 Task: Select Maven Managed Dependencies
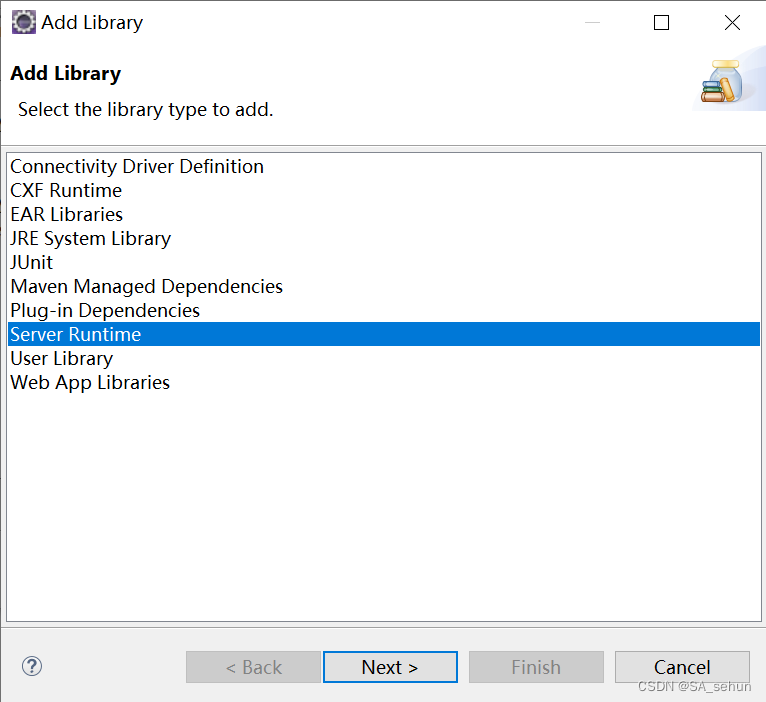(x=146, y=287)
